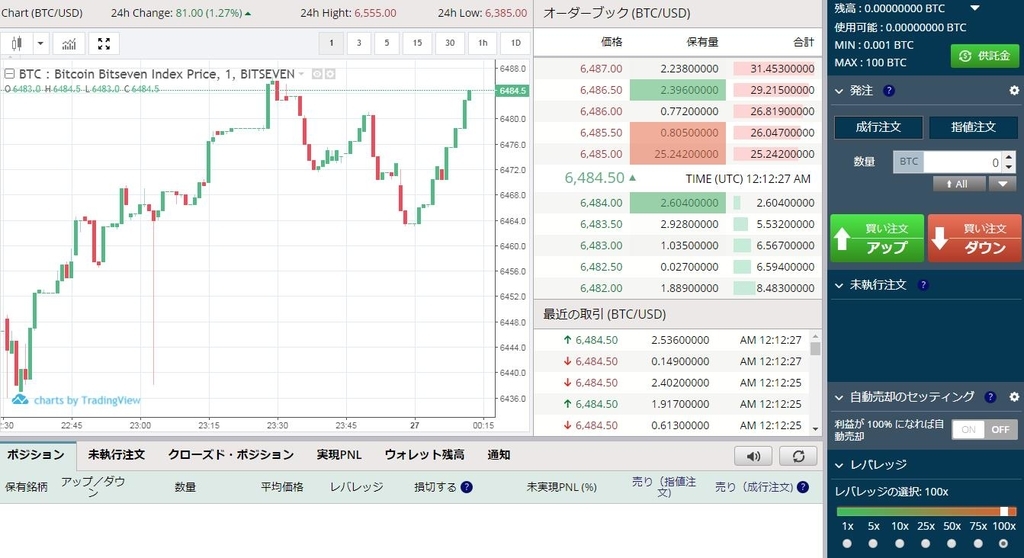Collapse 自動売却のセッティング section
The image size is (1024, 558).
(x=839, y=397)
